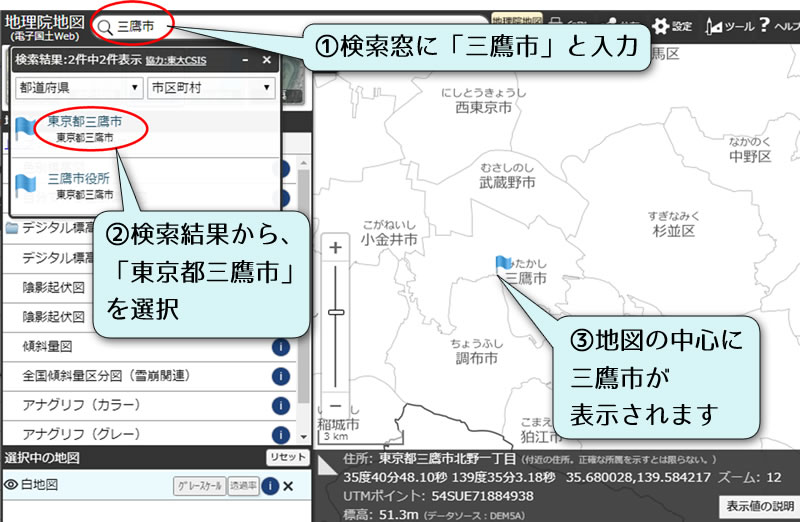Viewport: 800px width, 522px height.
Task: Show info for 傾斜量図 layer
Action: point(281,347)
